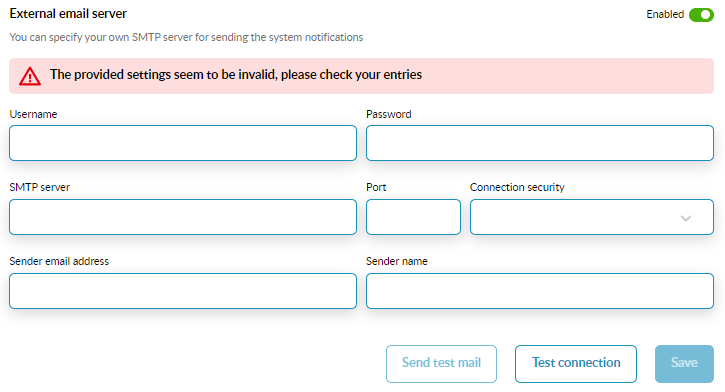Select the Password input field
The height and width of the screenshot is (392, 725).
coord(540,143)
